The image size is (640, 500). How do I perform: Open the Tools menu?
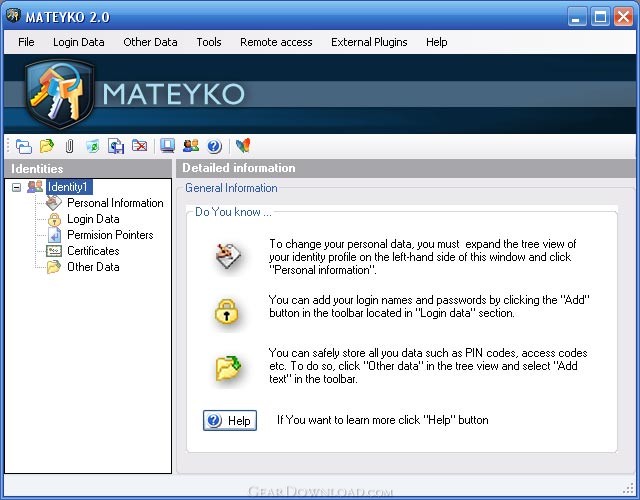(209, 42)
